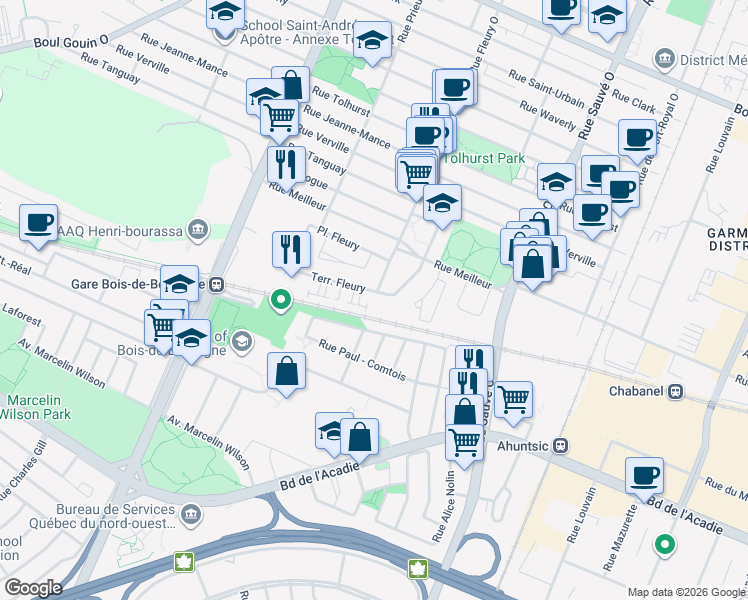The width and height of the screenshot is (748, 600).
Task: Select the front shopping bag marker by Rue Meilleur
Action: tap(532, 264)
